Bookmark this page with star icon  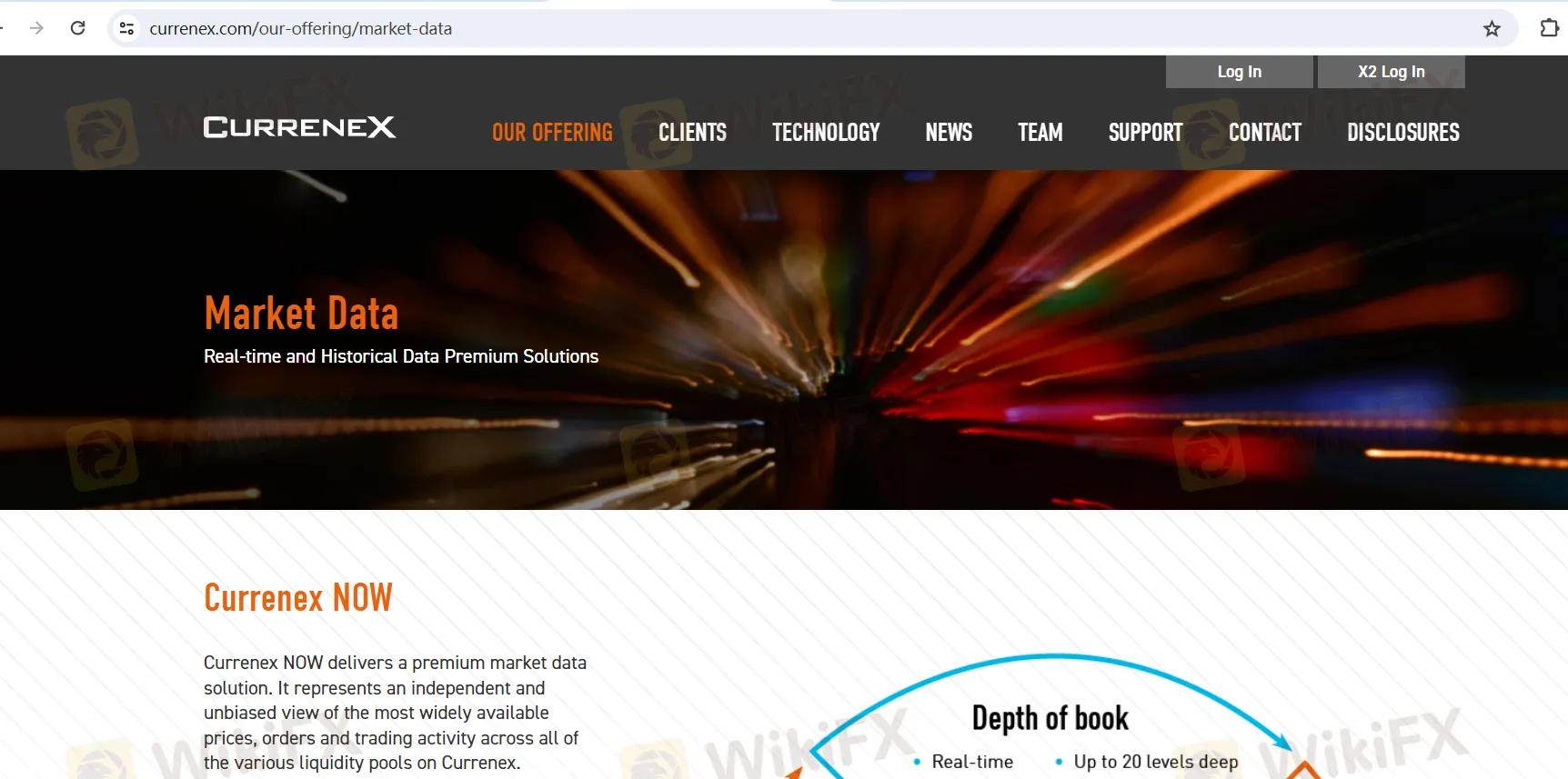pyautogui.click(x=1492, y=28)
